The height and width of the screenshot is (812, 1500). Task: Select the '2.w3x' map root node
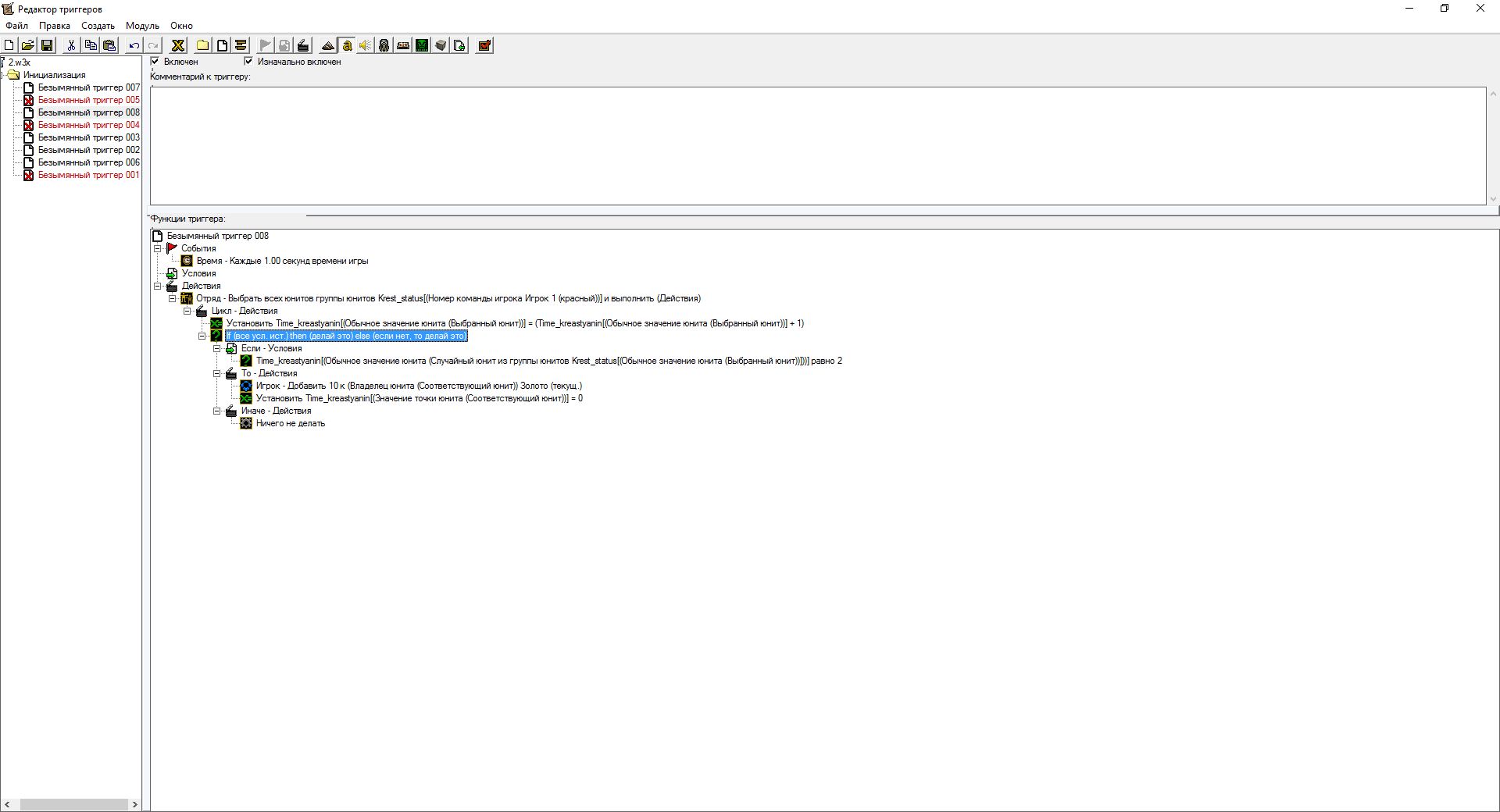[20, 62]
